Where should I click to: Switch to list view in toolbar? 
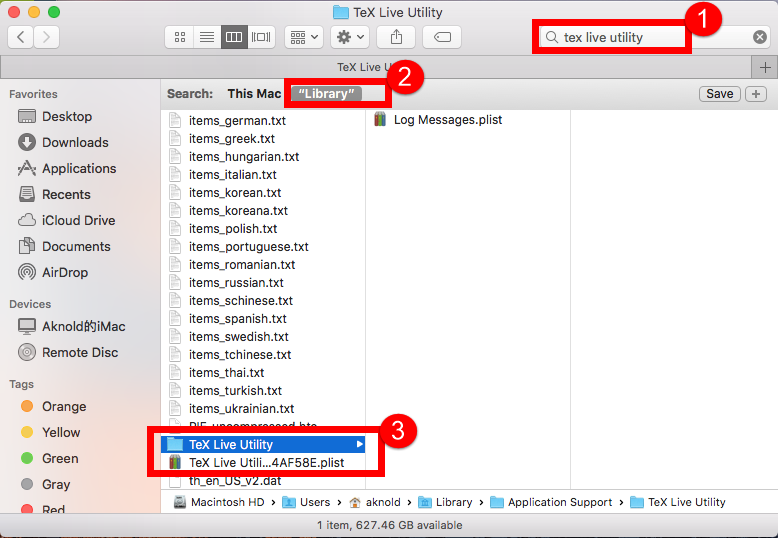pyautogui.click(x=207, y=37)
